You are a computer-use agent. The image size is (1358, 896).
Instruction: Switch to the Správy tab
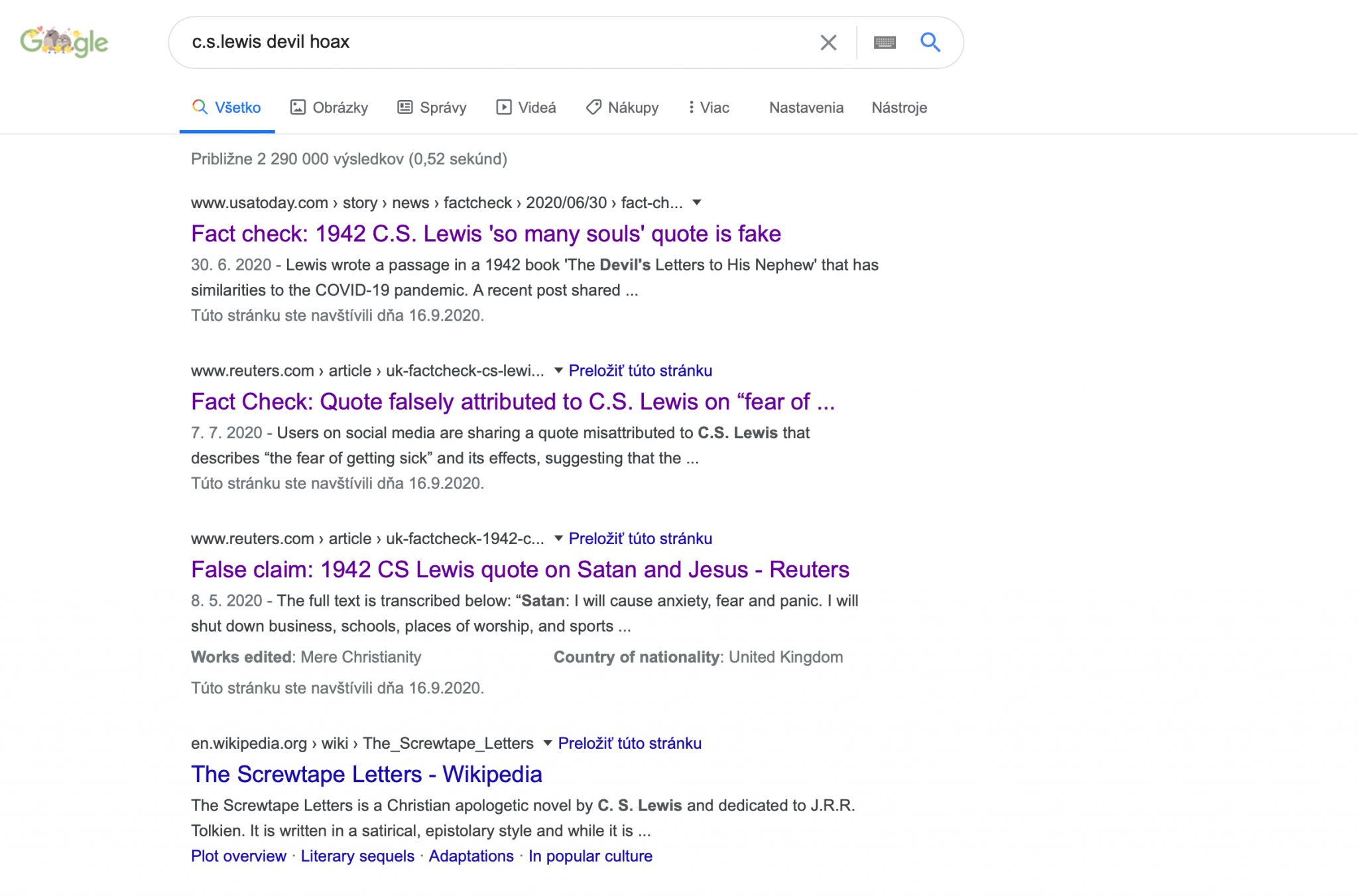(x=432, y=107)
